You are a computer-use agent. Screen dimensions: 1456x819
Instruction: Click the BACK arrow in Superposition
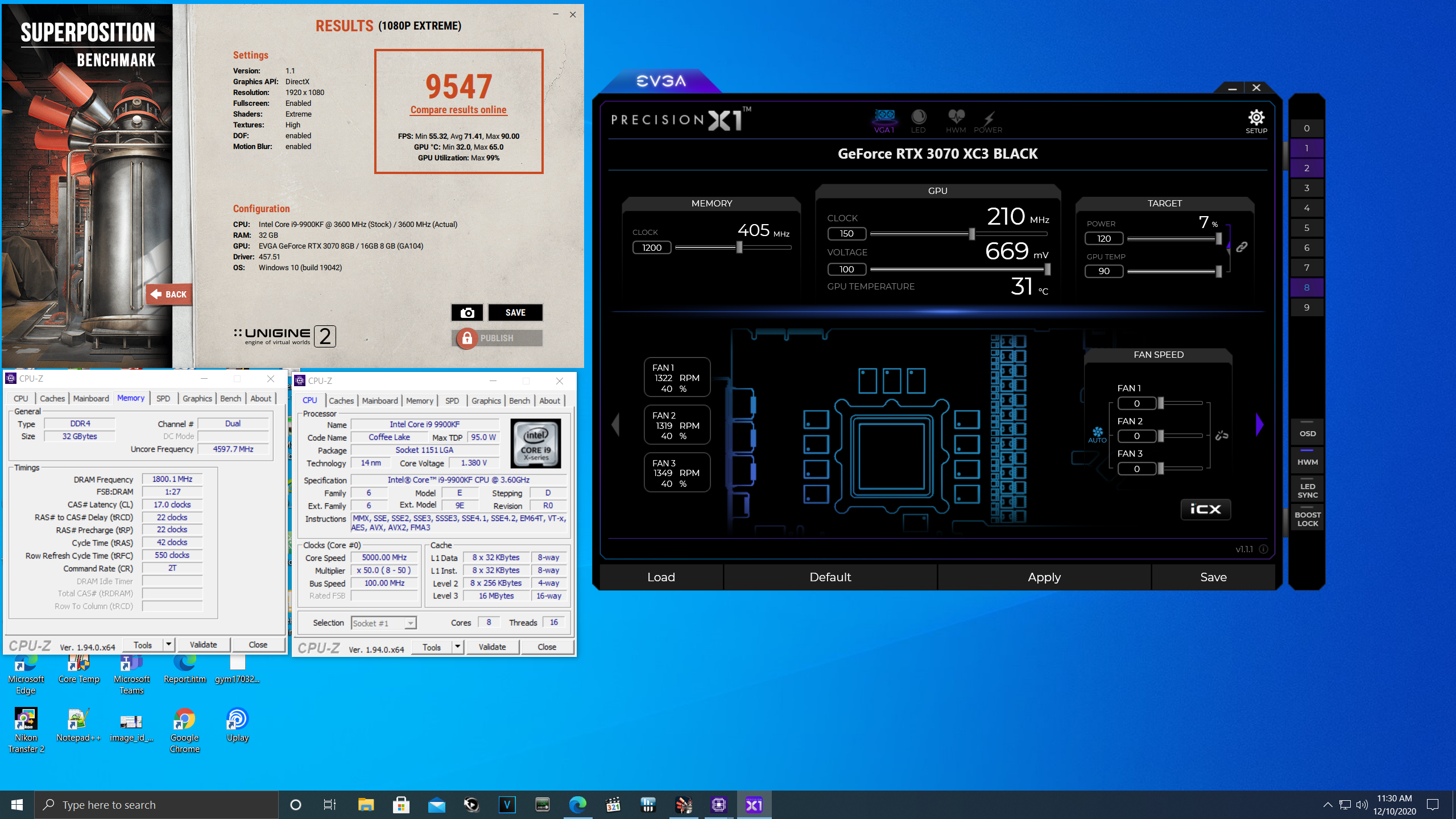click(169, 294)
